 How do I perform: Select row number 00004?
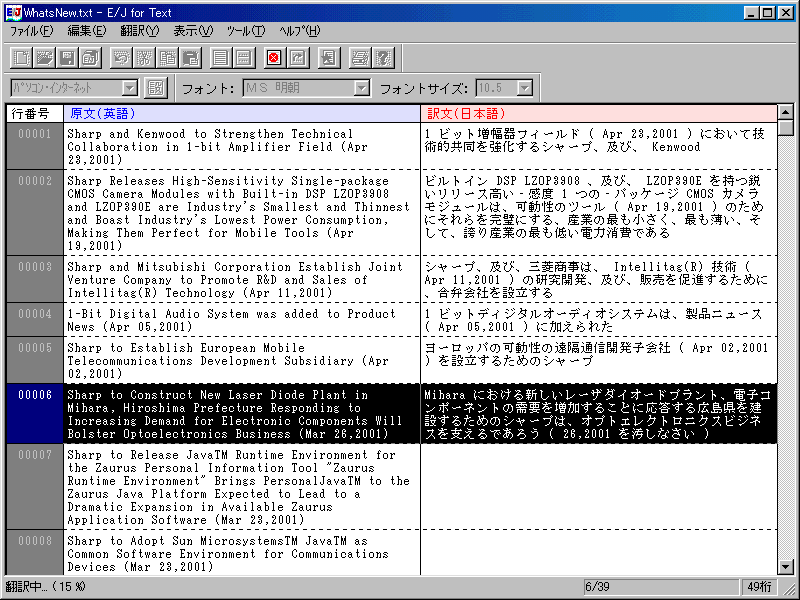coord(35,319)
